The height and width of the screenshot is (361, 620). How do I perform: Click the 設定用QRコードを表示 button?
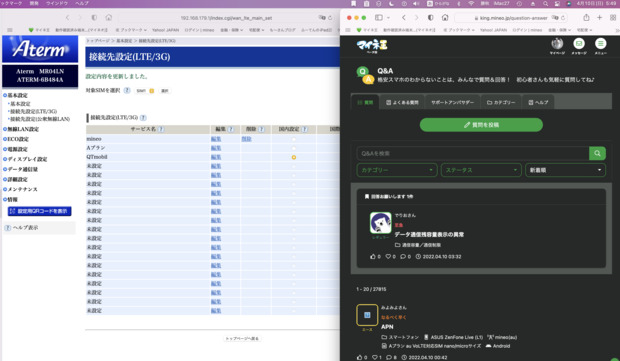(40, 211)
